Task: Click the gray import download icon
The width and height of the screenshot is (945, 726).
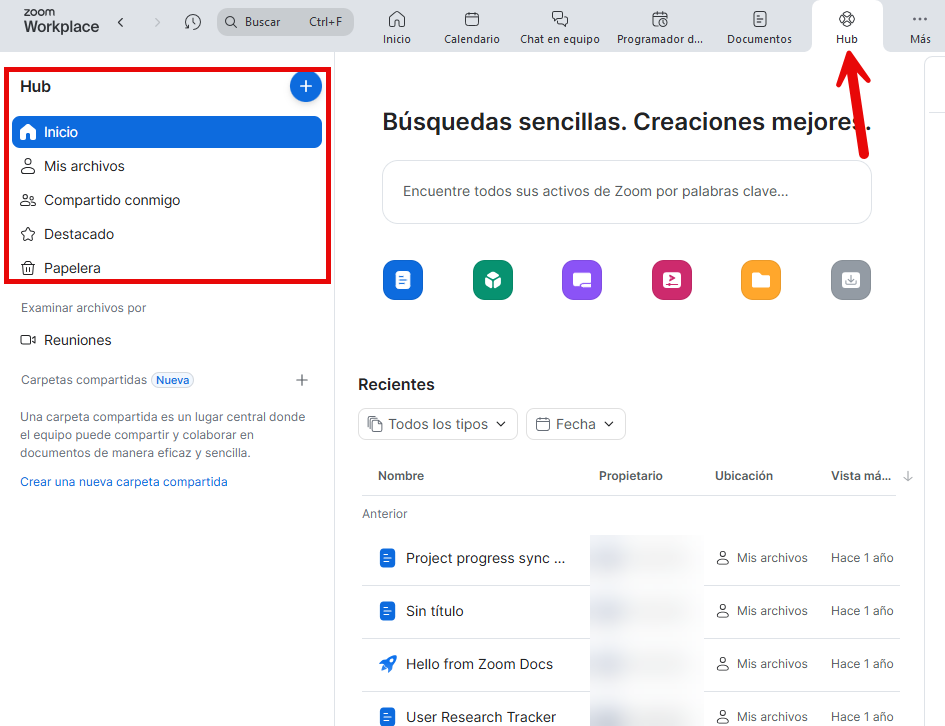Action: pos(850,280)
